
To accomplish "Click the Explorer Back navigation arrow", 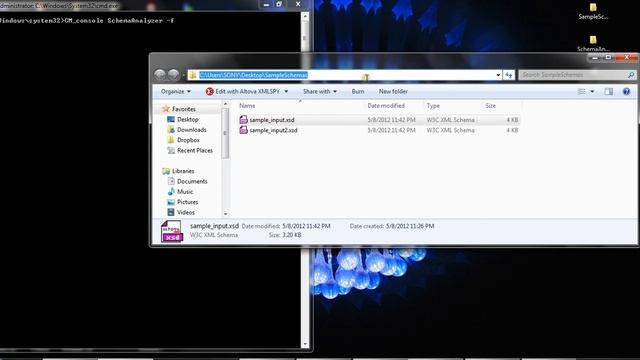I will (160, 75).
